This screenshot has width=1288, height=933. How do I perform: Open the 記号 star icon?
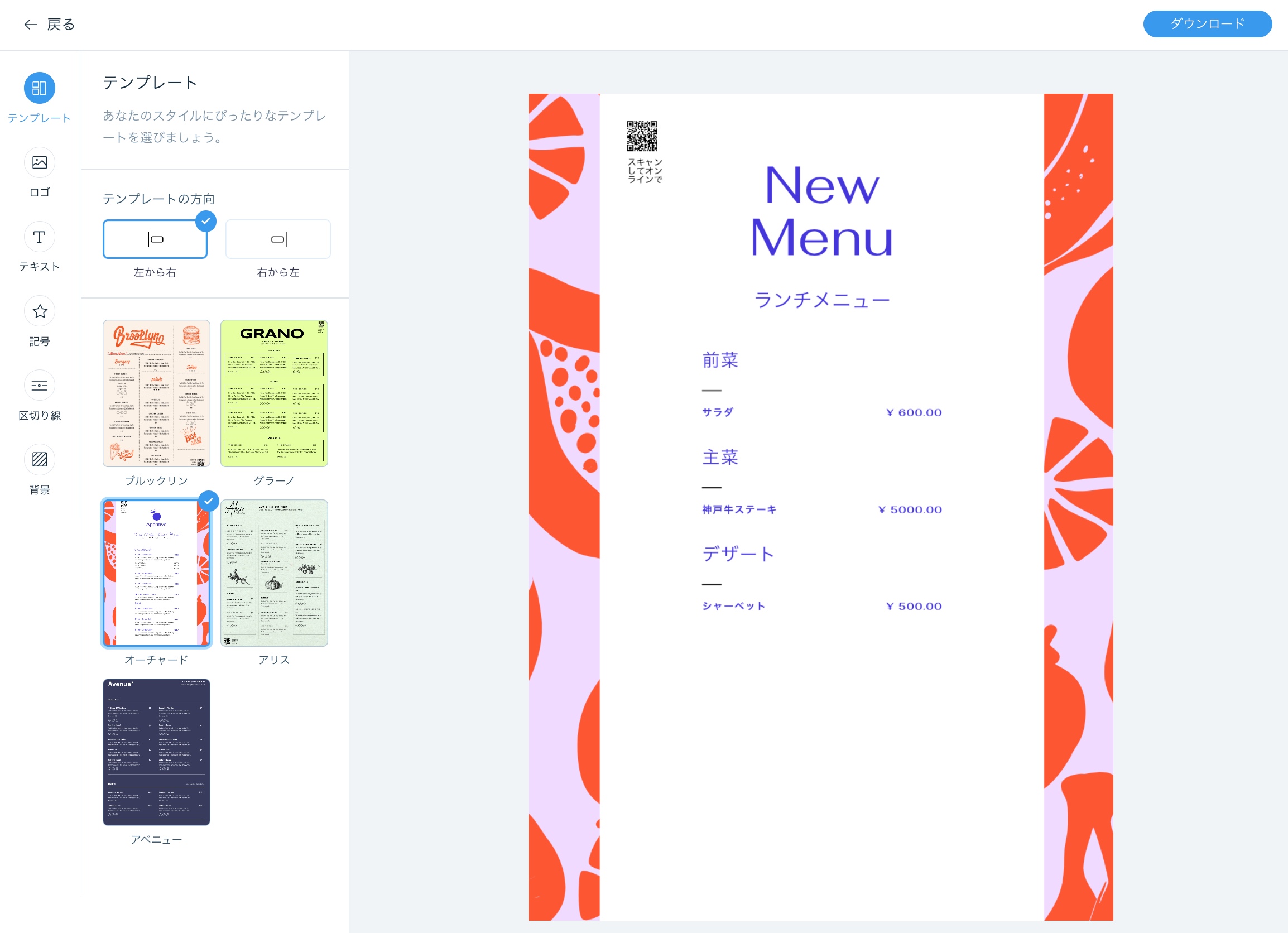coord(39,311)
